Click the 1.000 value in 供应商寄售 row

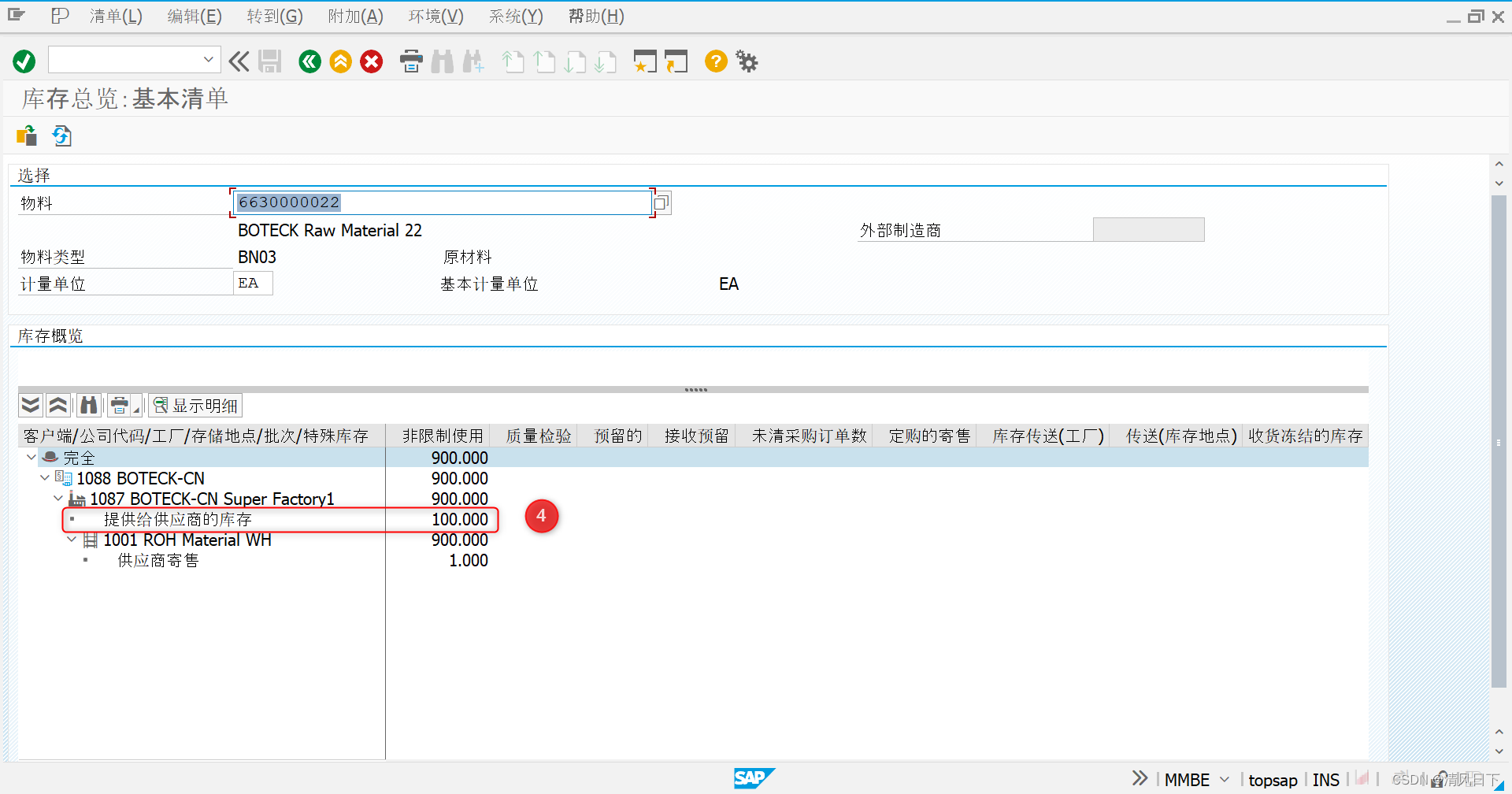click(x=469, y=560)
